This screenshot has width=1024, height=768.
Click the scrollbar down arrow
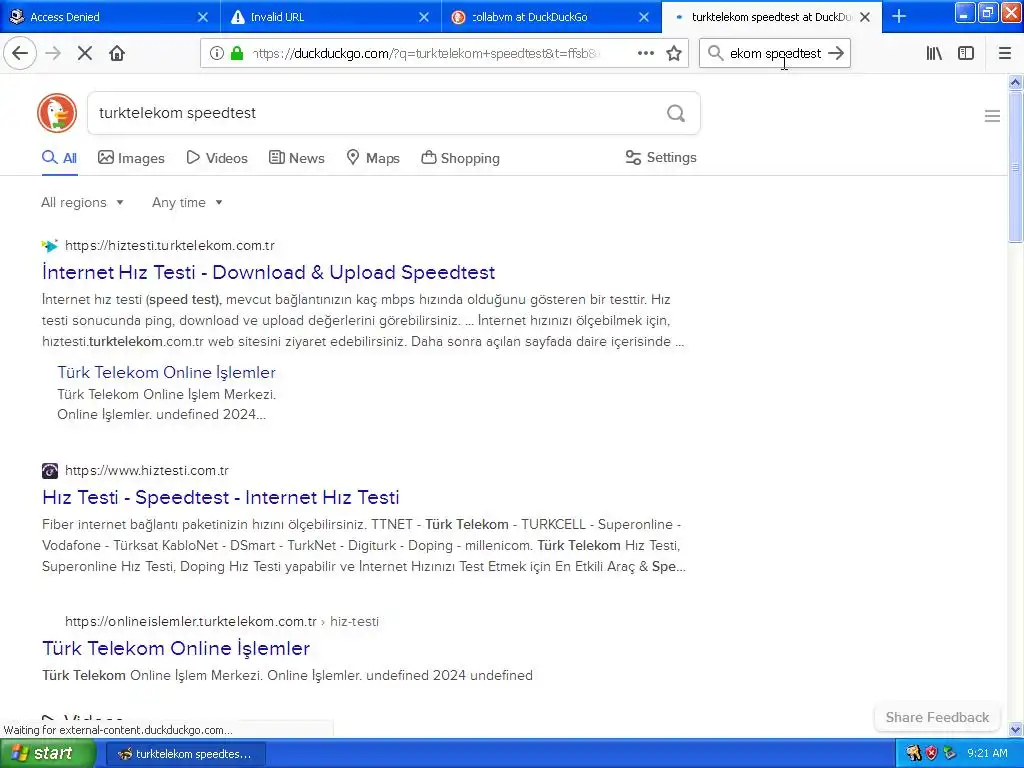[1016, 729]
